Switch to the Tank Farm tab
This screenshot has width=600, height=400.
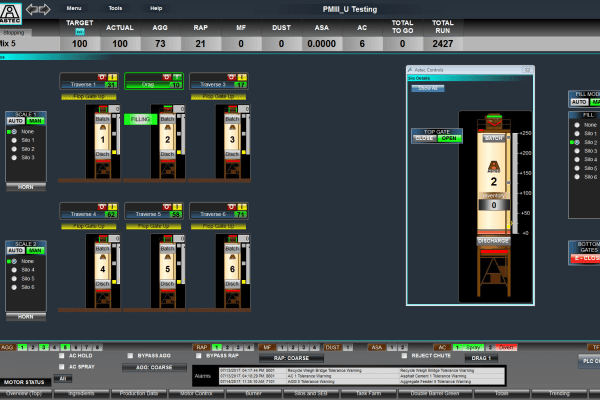[x=368, y=393]
